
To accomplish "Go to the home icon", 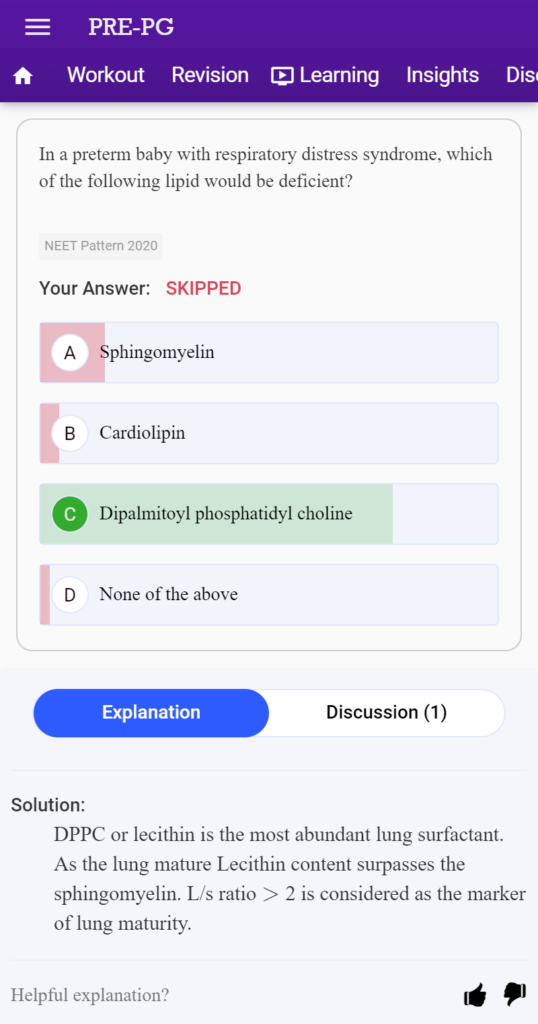I will 23,76.
